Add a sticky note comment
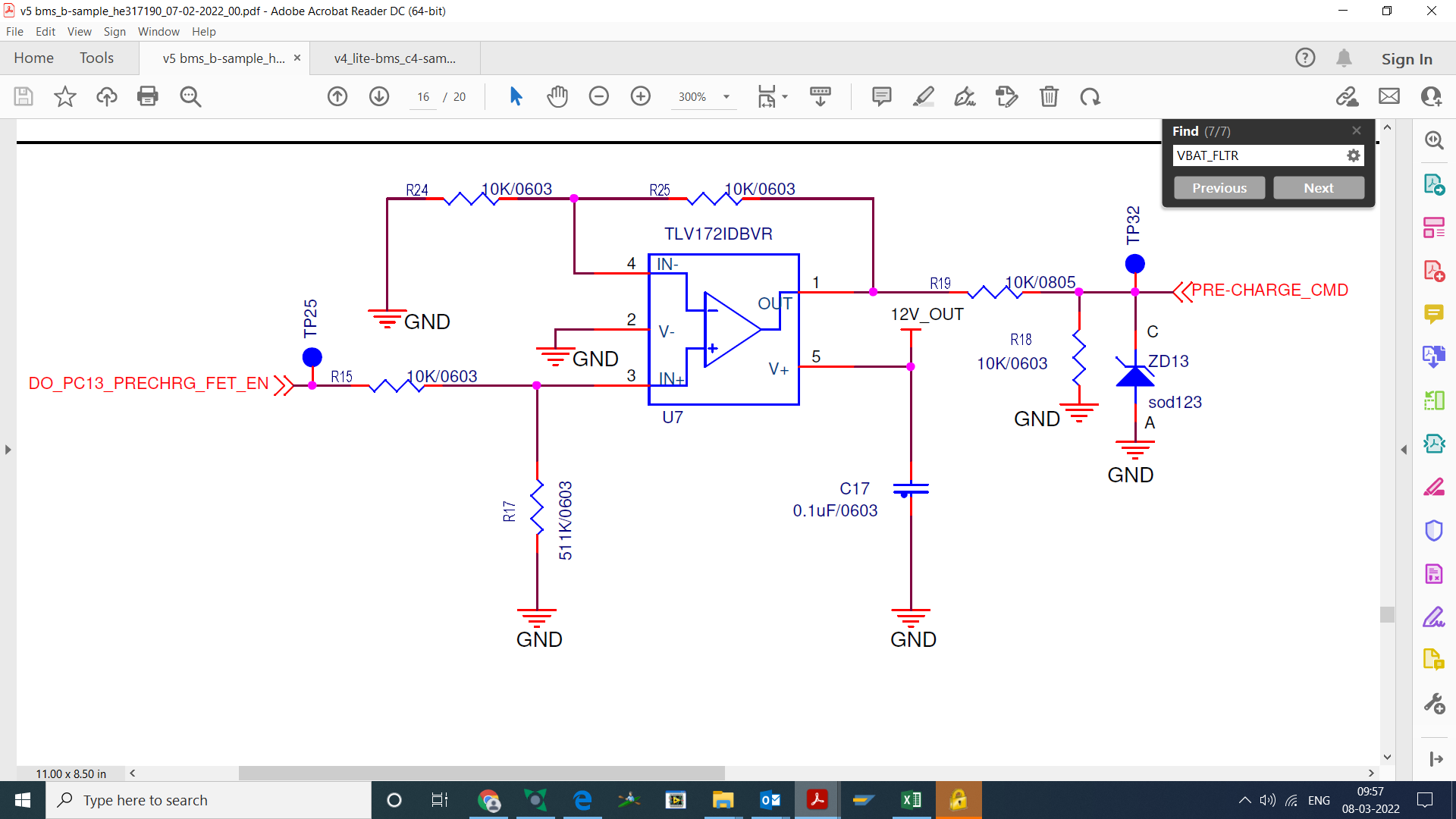 [881, 96]
